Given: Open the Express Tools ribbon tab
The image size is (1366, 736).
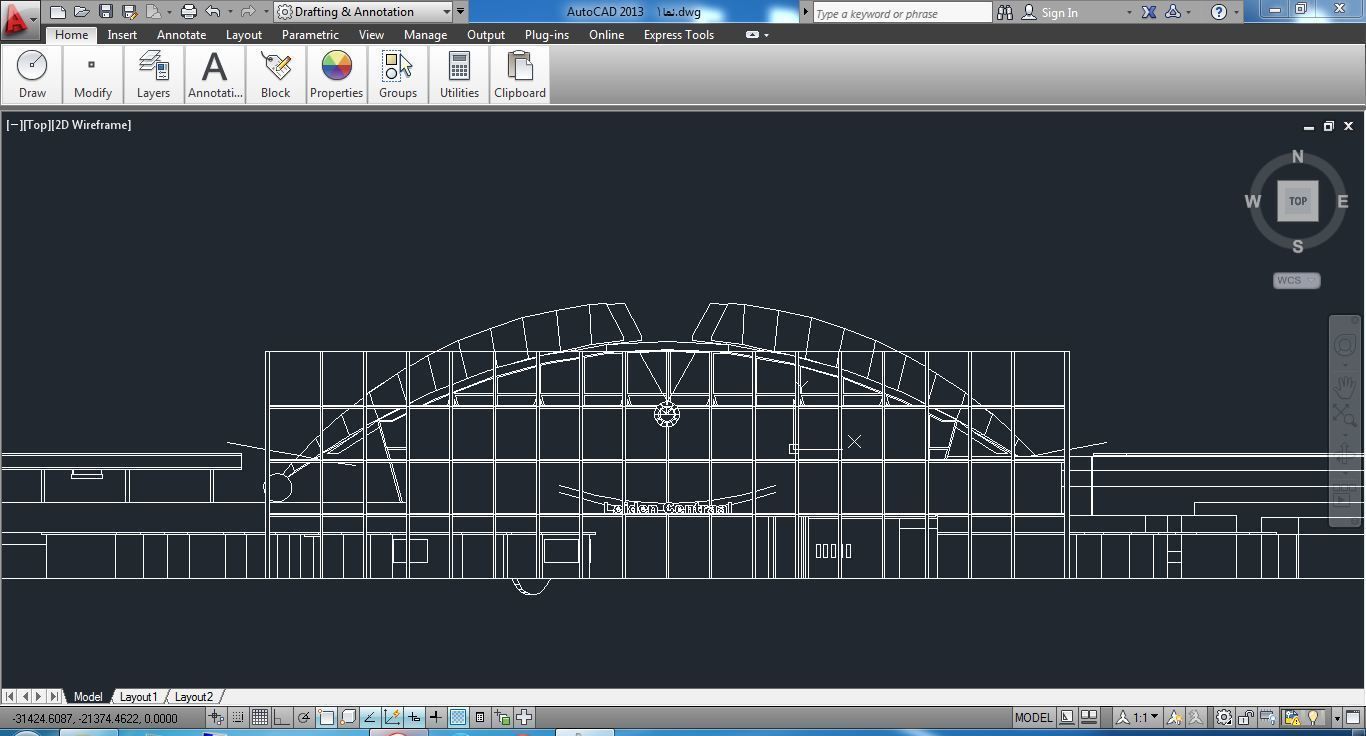Looking at the screenshot, I should coord(678,34).
